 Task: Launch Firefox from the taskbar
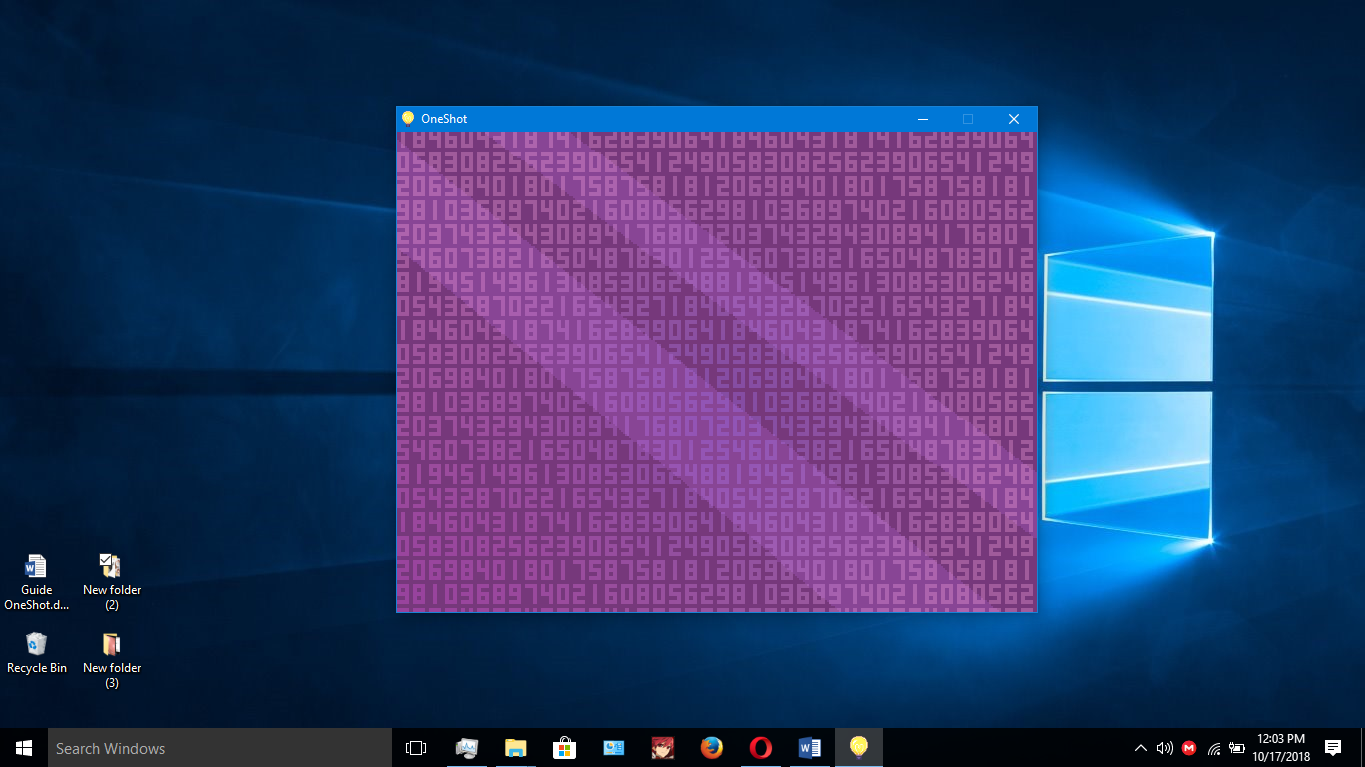click(x=711, y=748)
